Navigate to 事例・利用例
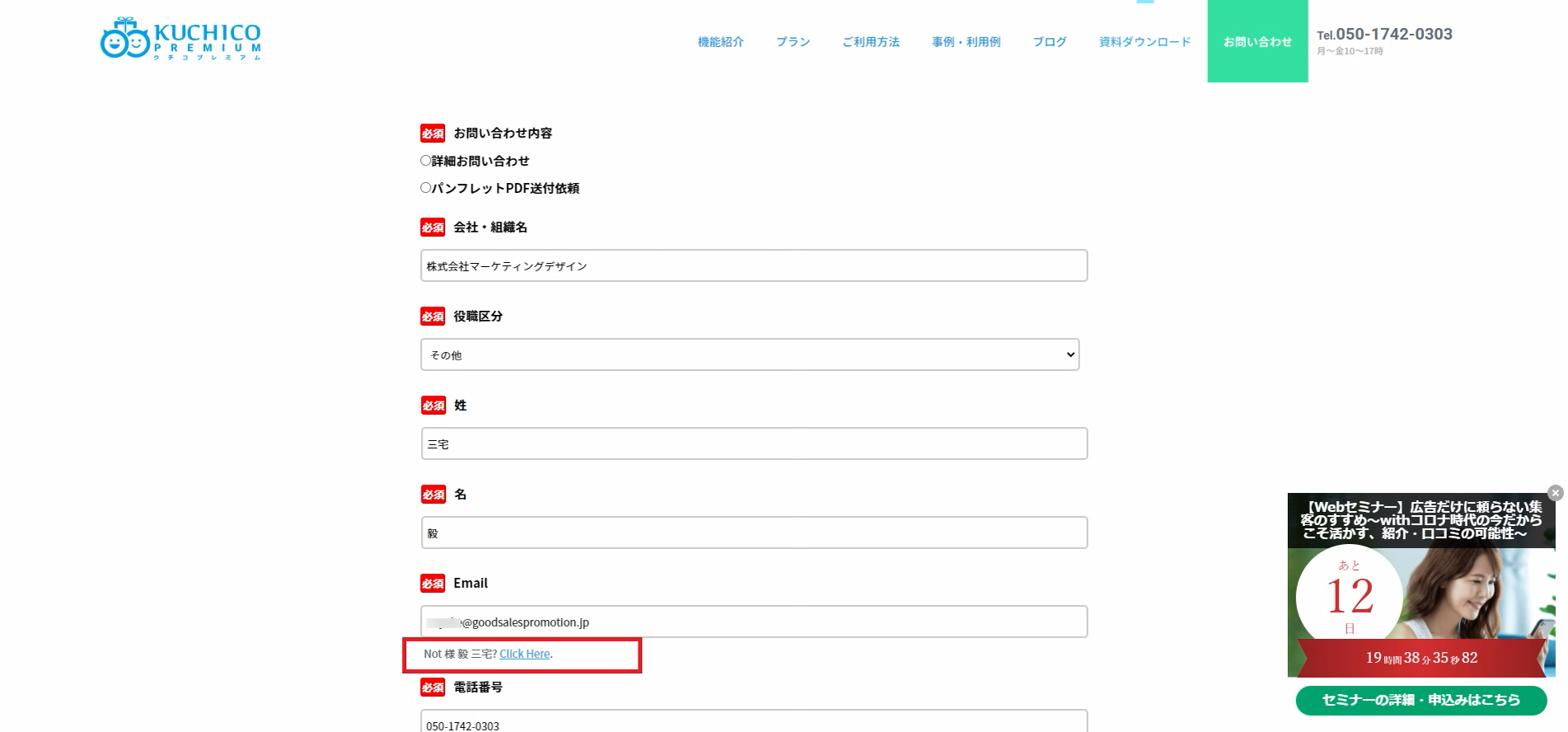 (x=966, y=42)
